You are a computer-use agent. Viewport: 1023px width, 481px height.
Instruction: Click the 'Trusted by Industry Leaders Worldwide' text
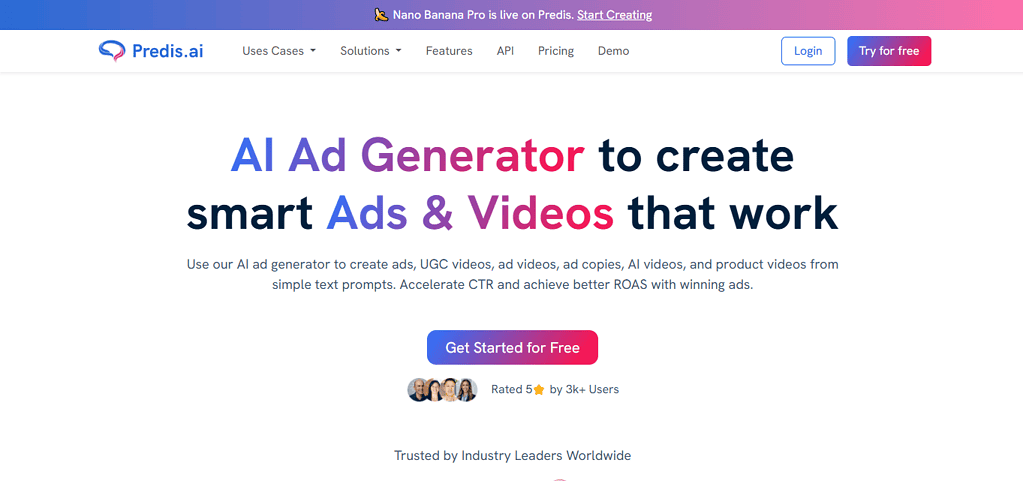(x=512, y=456)
